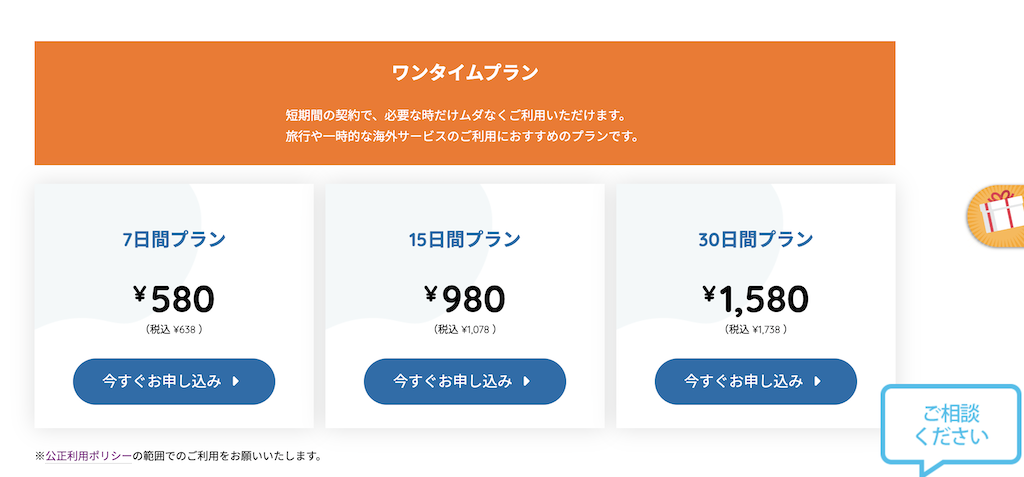Select the 7日間プラン title
This screenshot has width=1024, height=477.
(174, 239)
